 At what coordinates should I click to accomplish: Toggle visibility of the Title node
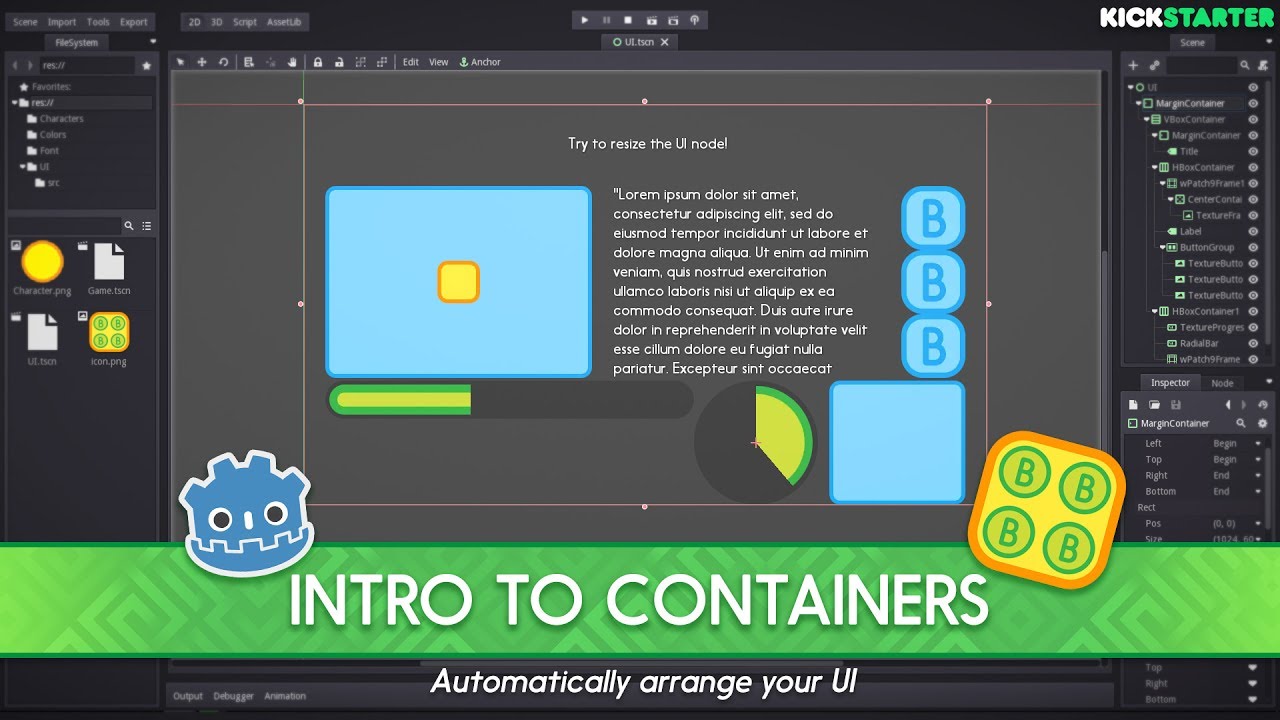click(x=1253, y=151)
